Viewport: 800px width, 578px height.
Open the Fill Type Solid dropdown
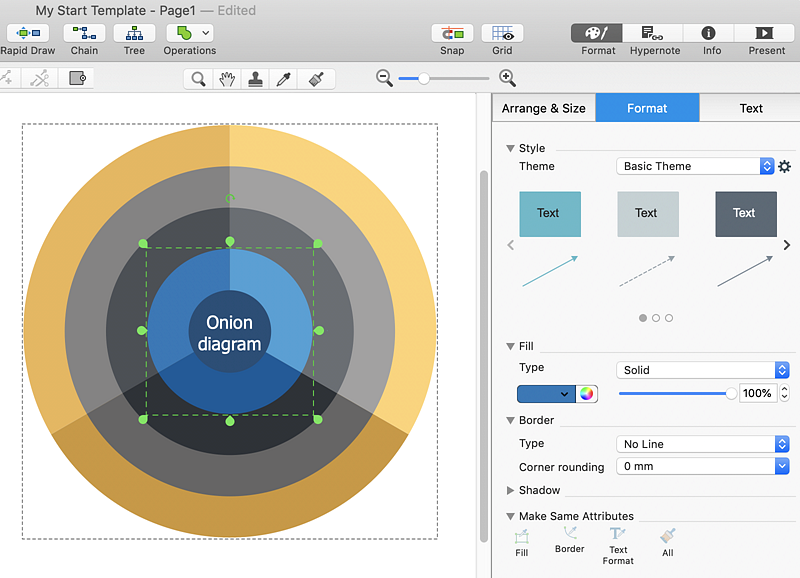702,370
